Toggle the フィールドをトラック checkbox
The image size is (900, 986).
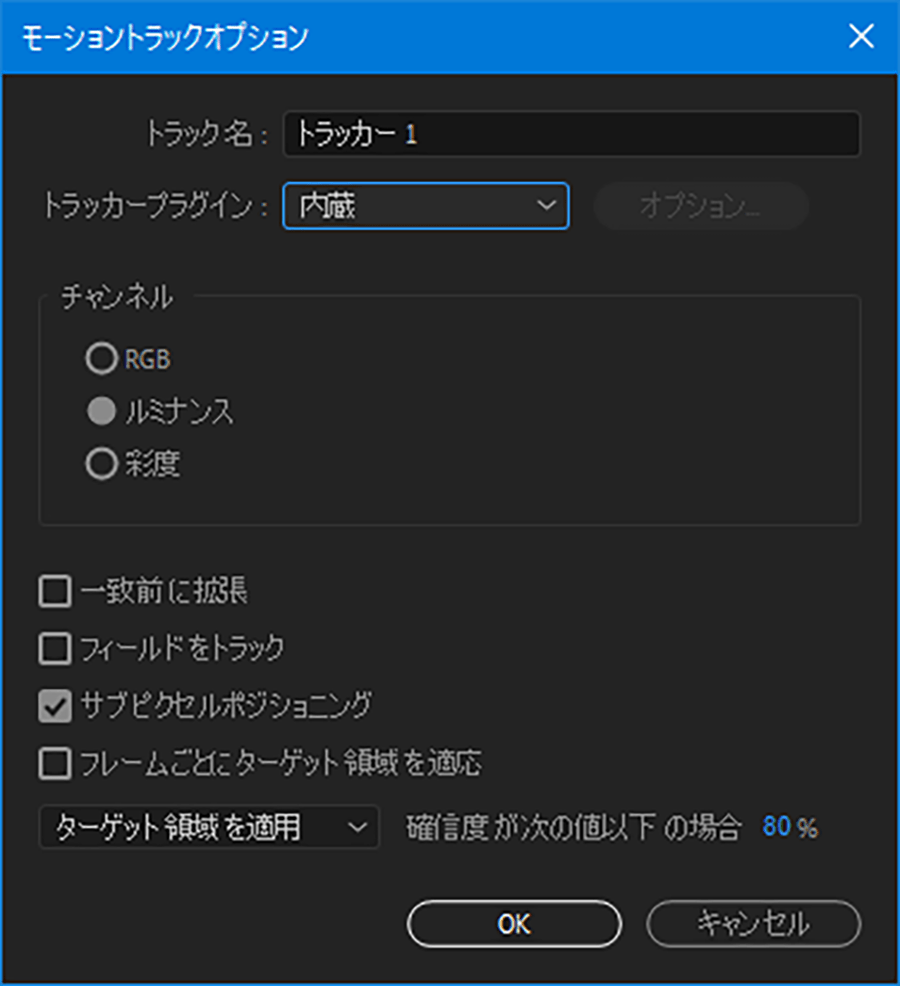(55, 648)
